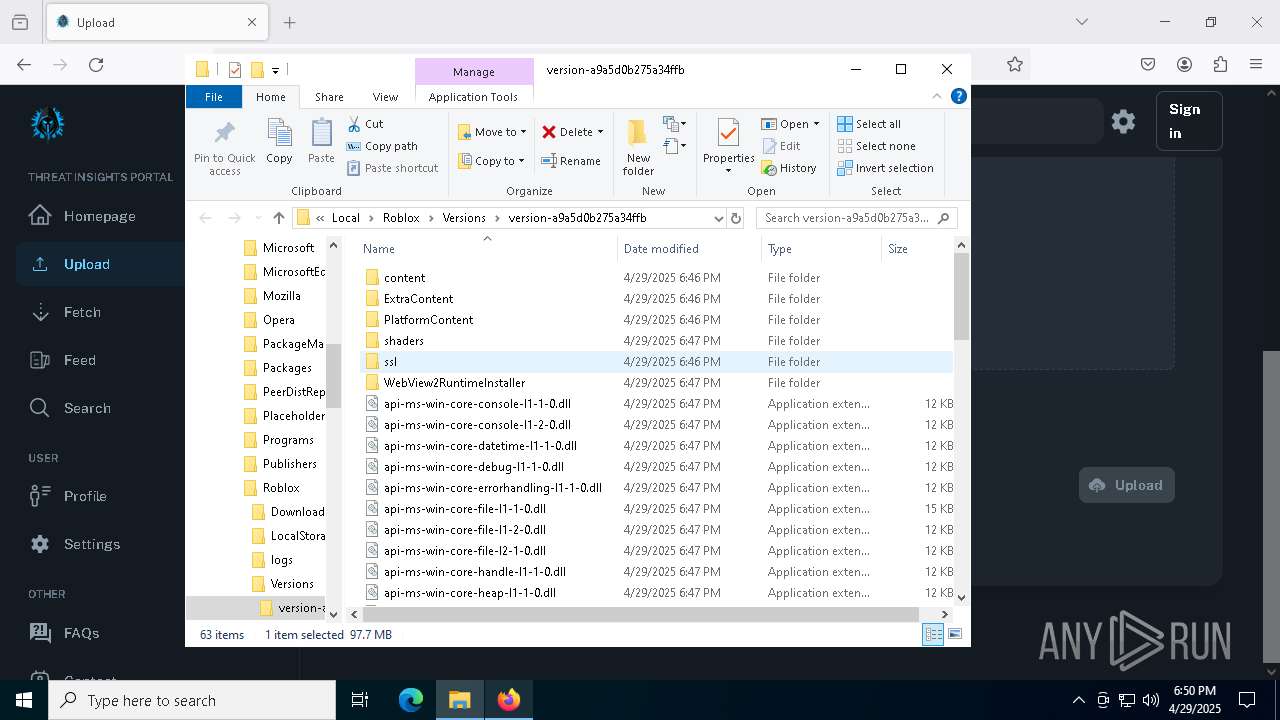Open Homepage in Threat Insights Portal
Viewport: 1280px width, 720px height.
(99, 216)
